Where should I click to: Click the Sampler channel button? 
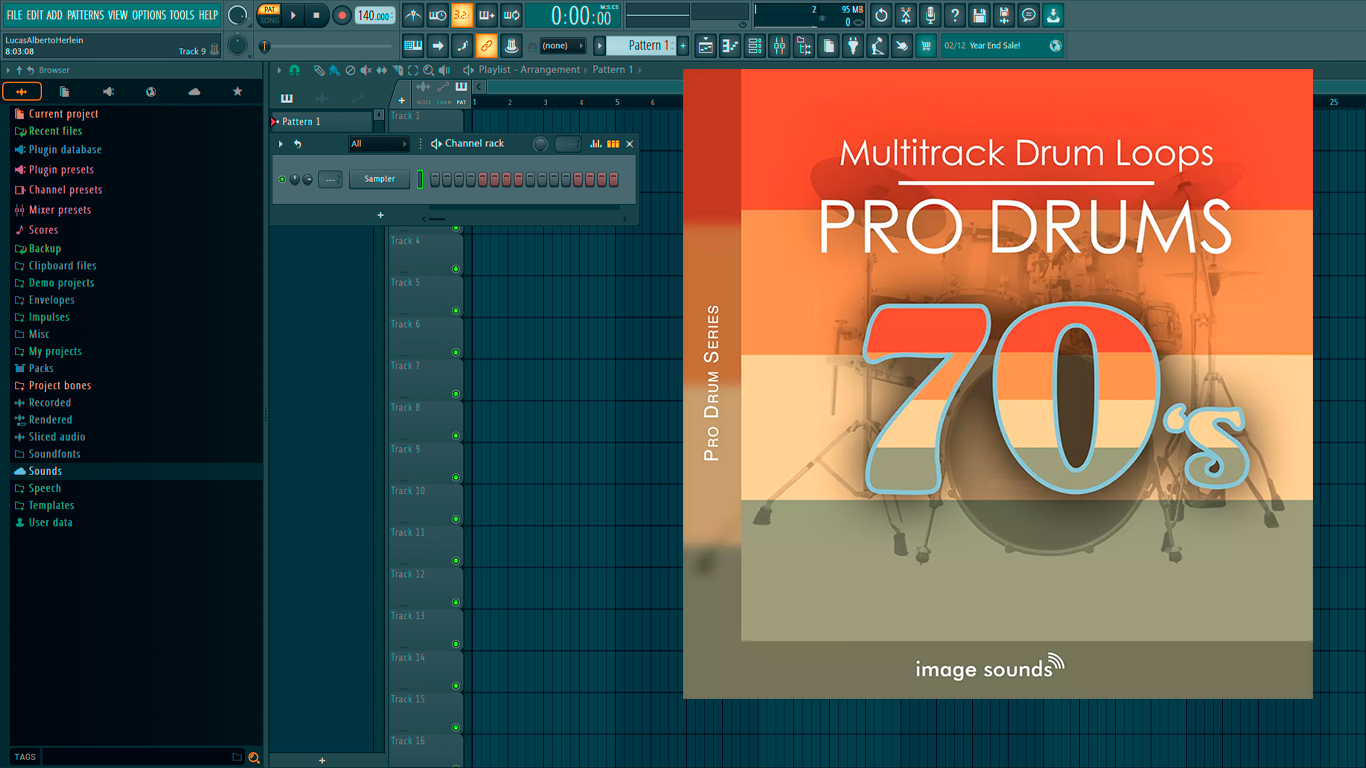click(379, 179)
